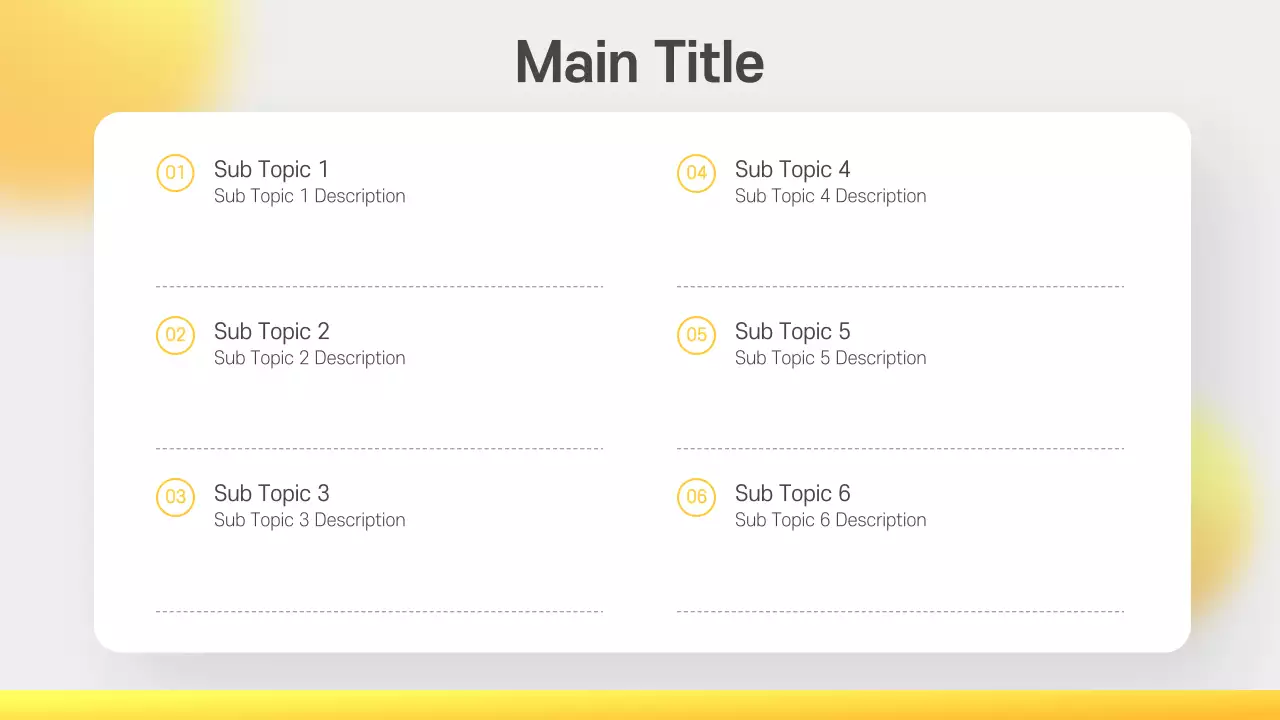The image size is (1280, 720).
Task: Select the Sub Topic 4 Description text
Action: (830, 196)
